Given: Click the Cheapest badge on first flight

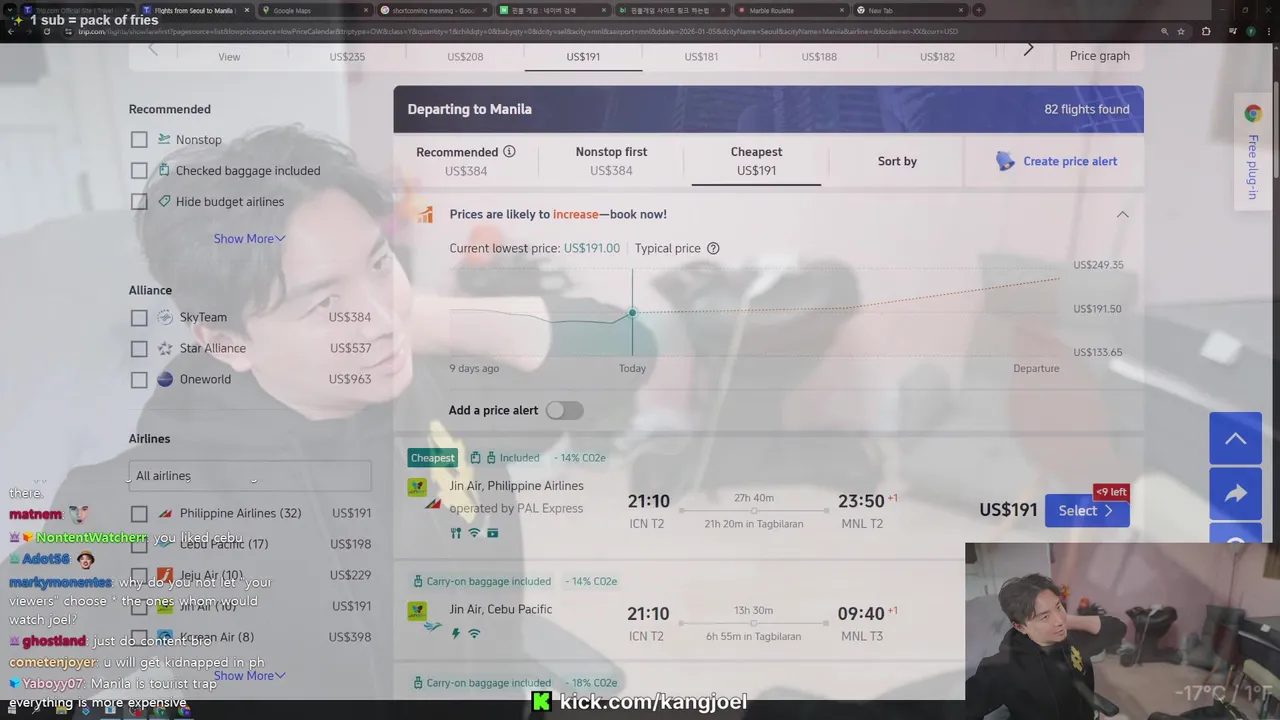Looking at the screenshot, I should 432,458.
